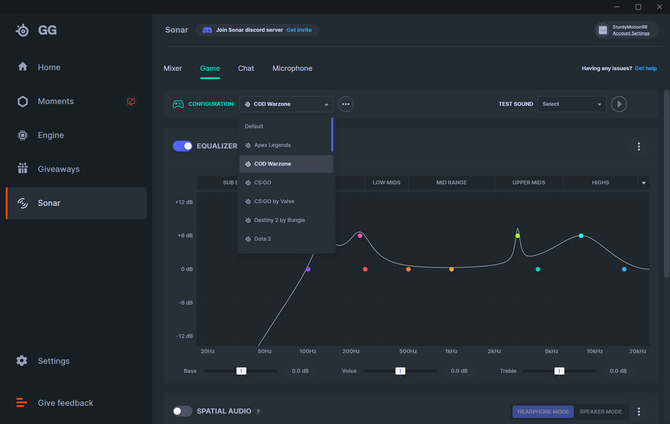Select the yellow EQ point at 1kHz
This screenshot has width=670, height=424.
pyautogui.click(x=451, y=269)
